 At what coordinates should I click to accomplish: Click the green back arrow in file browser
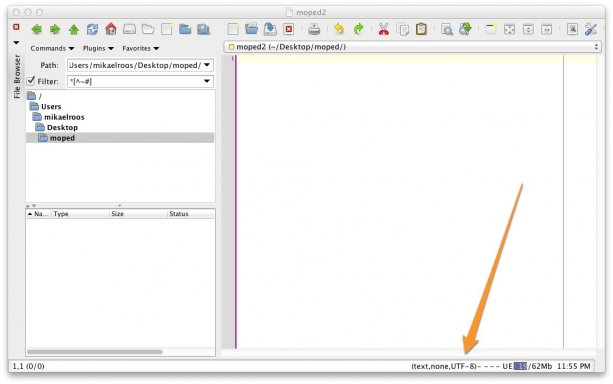click(x=37, y=29)
